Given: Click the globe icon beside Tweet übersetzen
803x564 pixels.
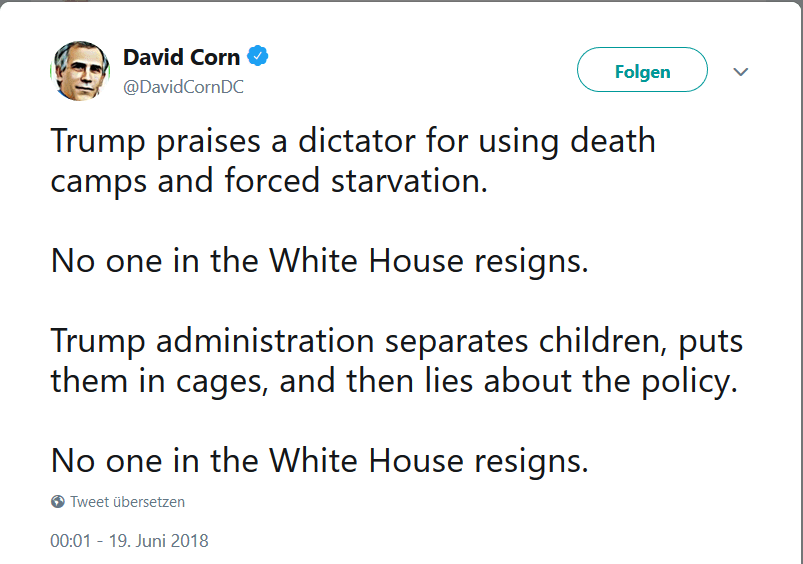Looking at the screenshot, I should (58, 502).
